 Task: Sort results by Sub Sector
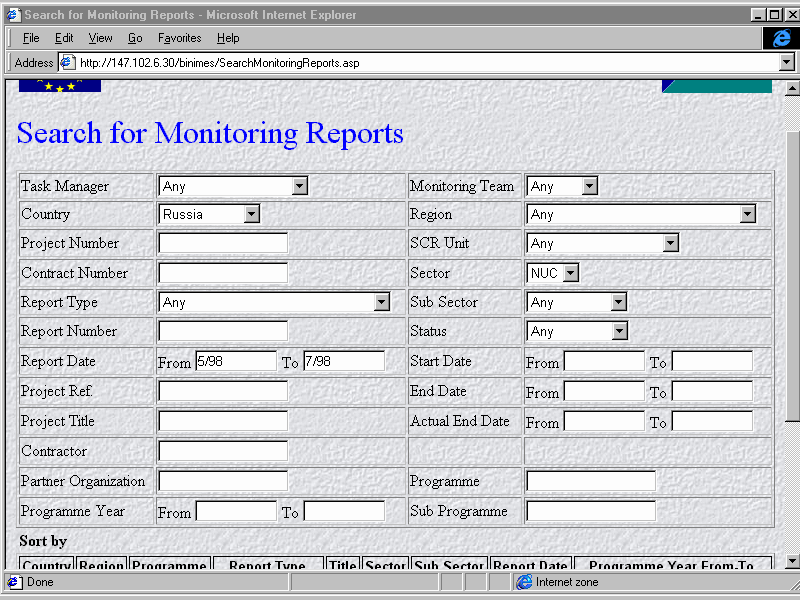(449, 565)
